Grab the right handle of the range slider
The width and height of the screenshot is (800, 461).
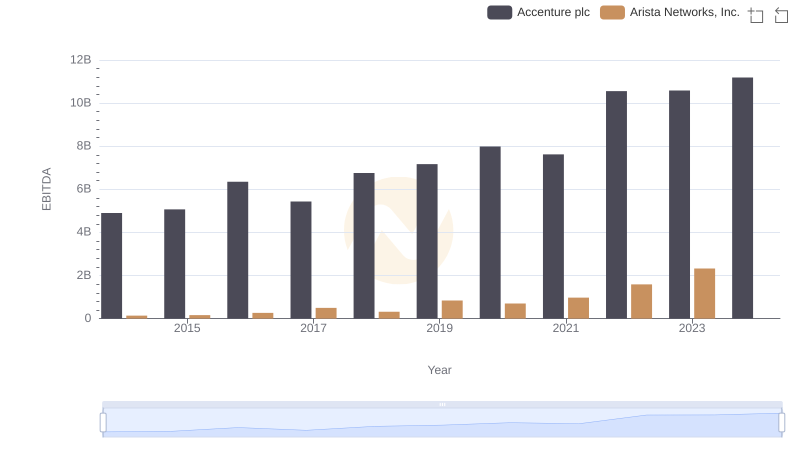point(781,423)
